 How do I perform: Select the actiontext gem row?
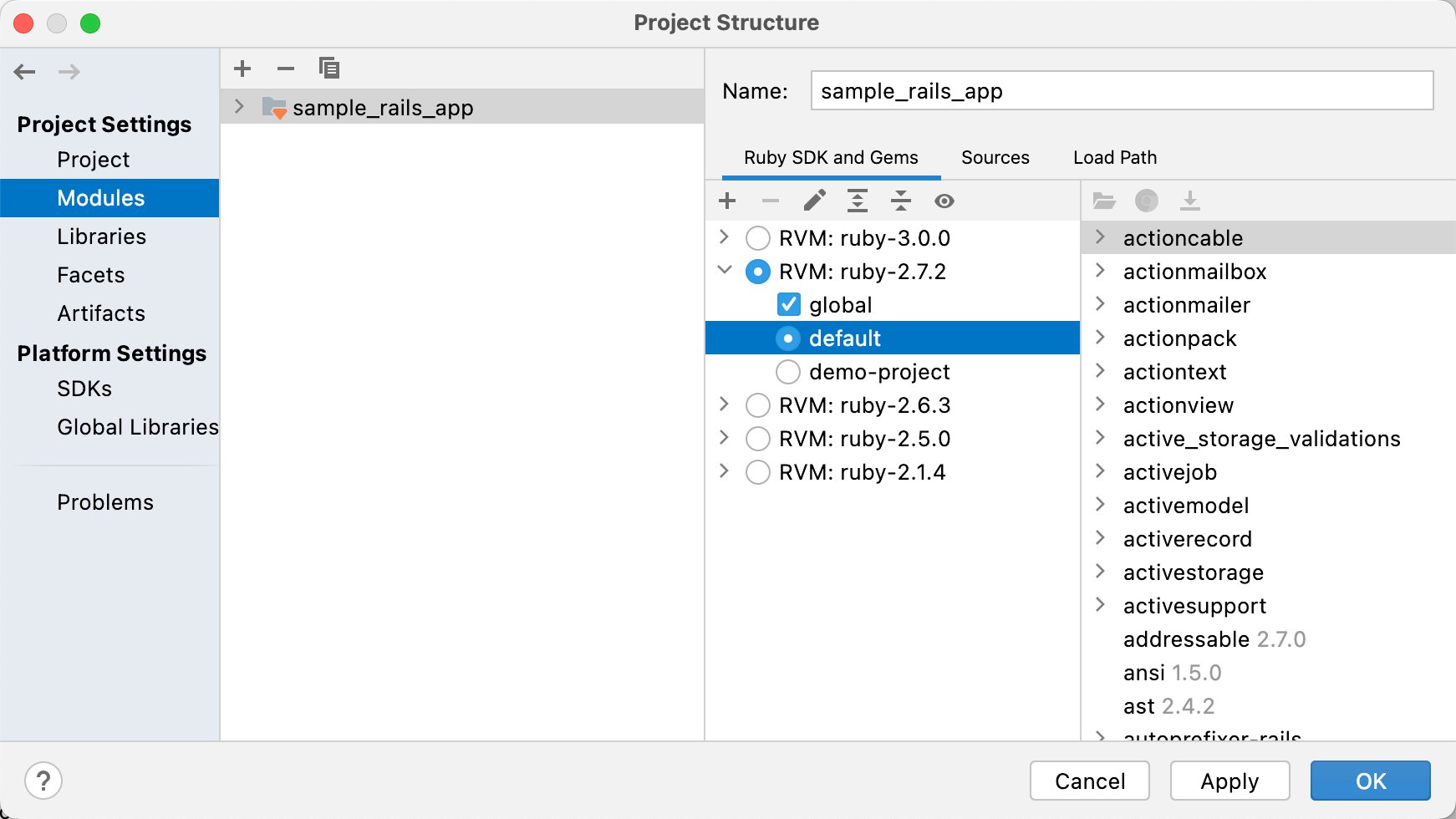point(1269,372)
